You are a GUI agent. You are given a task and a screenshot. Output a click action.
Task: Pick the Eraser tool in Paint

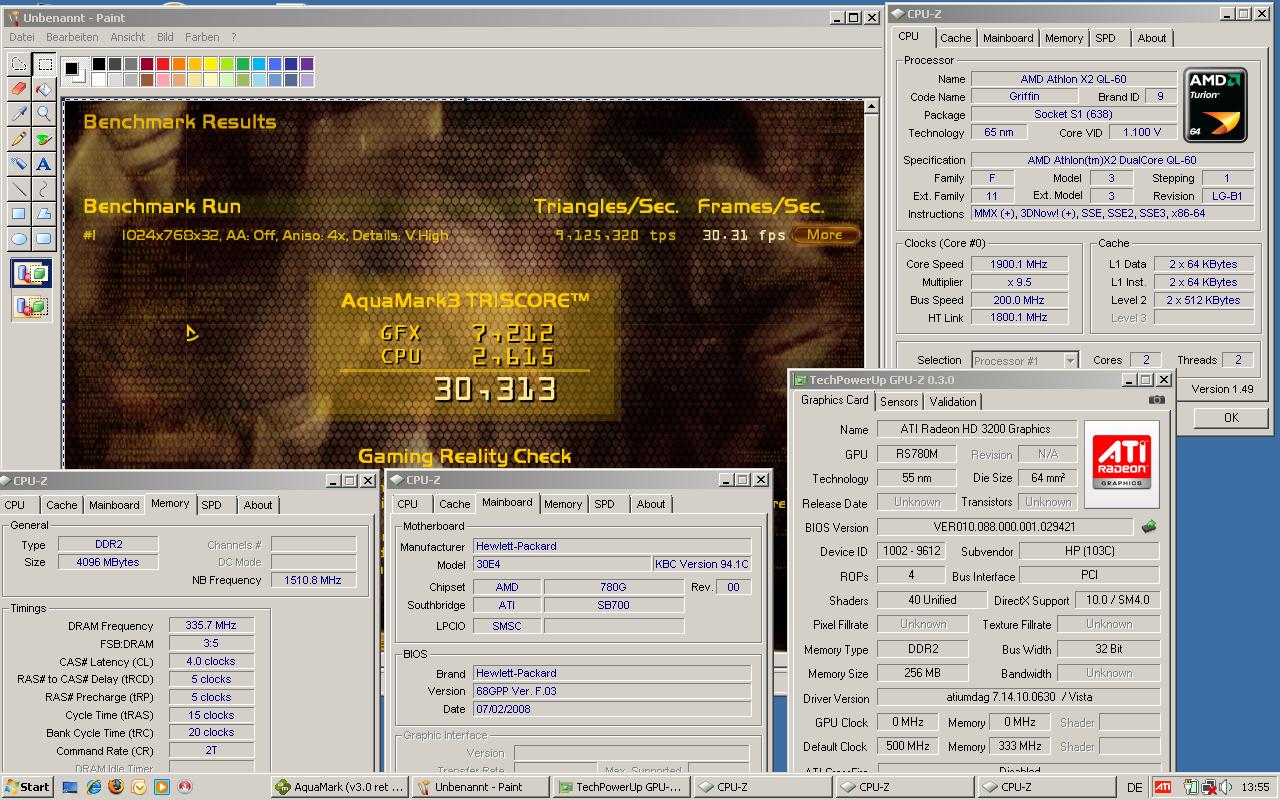pos(19,89)
